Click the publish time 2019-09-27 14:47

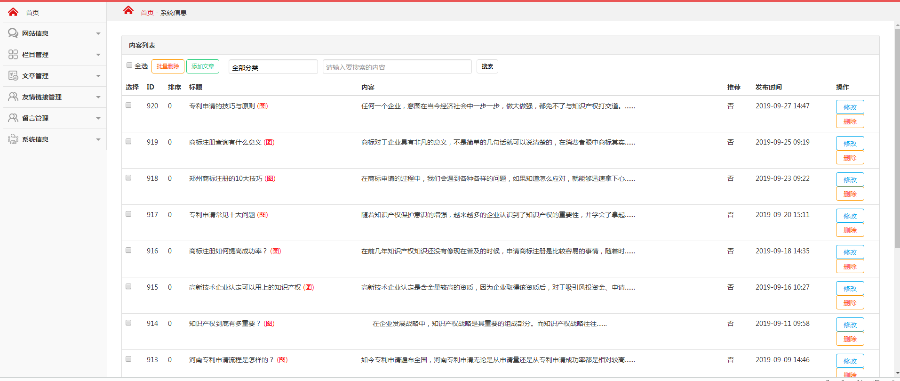point(782,106)
